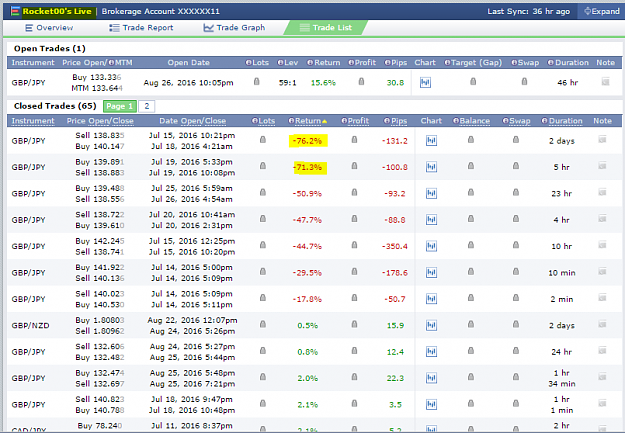Sort closed trades by Pips column
Viewport: 625px width, 433px height.
point(395,121)
